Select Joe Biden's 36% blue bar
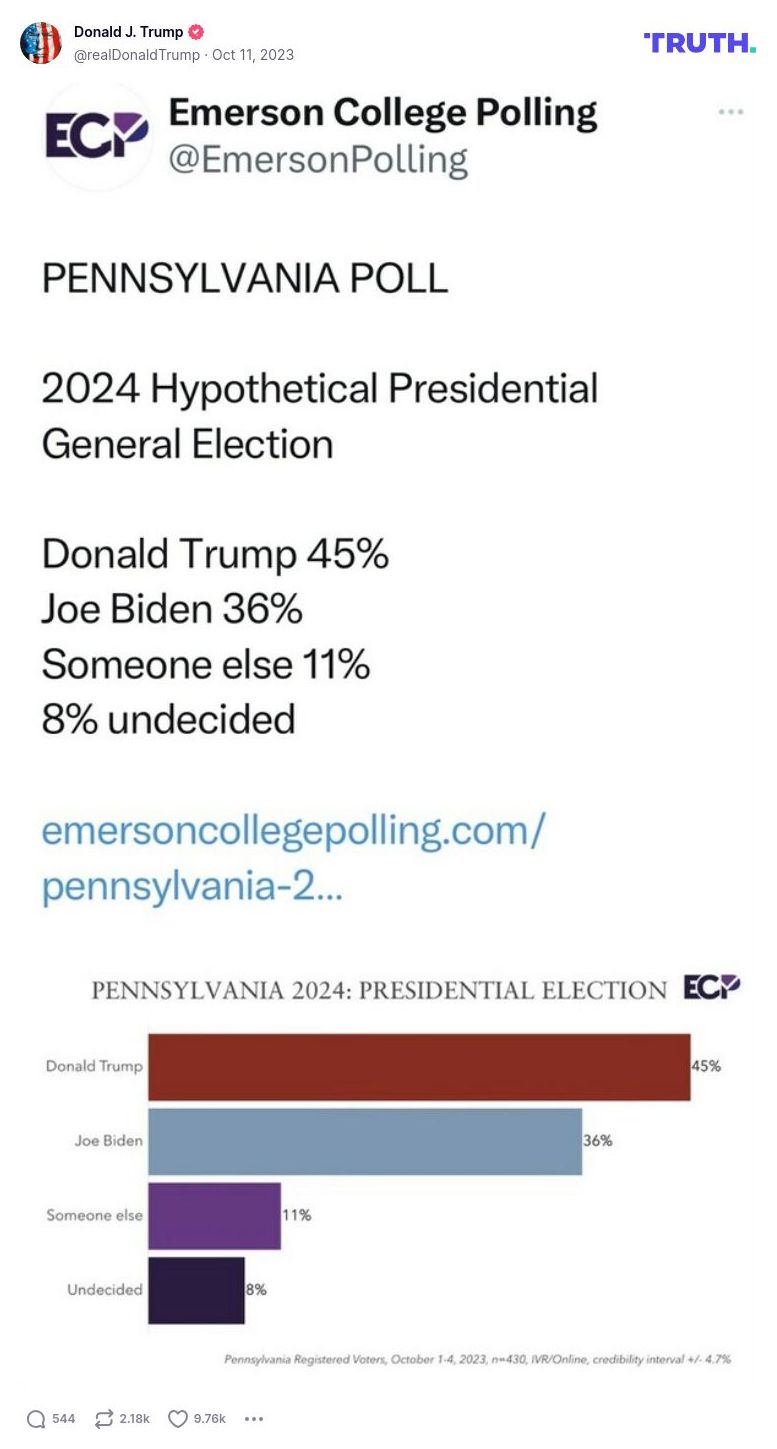This screenshot has height=1449, width=777. click(x=365, y=1140)
